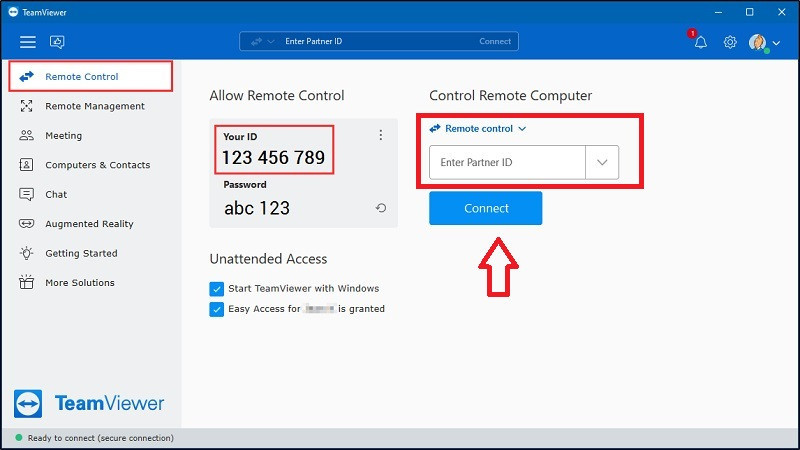
Task: Maximize the TeamViewer window
Action: (x=749, y=12)
